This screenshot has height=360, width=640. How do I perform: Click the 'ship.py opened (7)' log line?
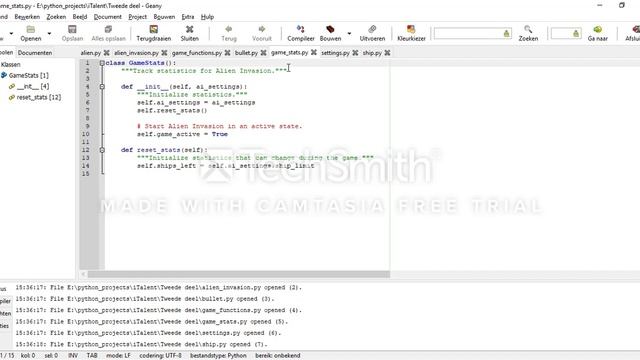[142, 344]
